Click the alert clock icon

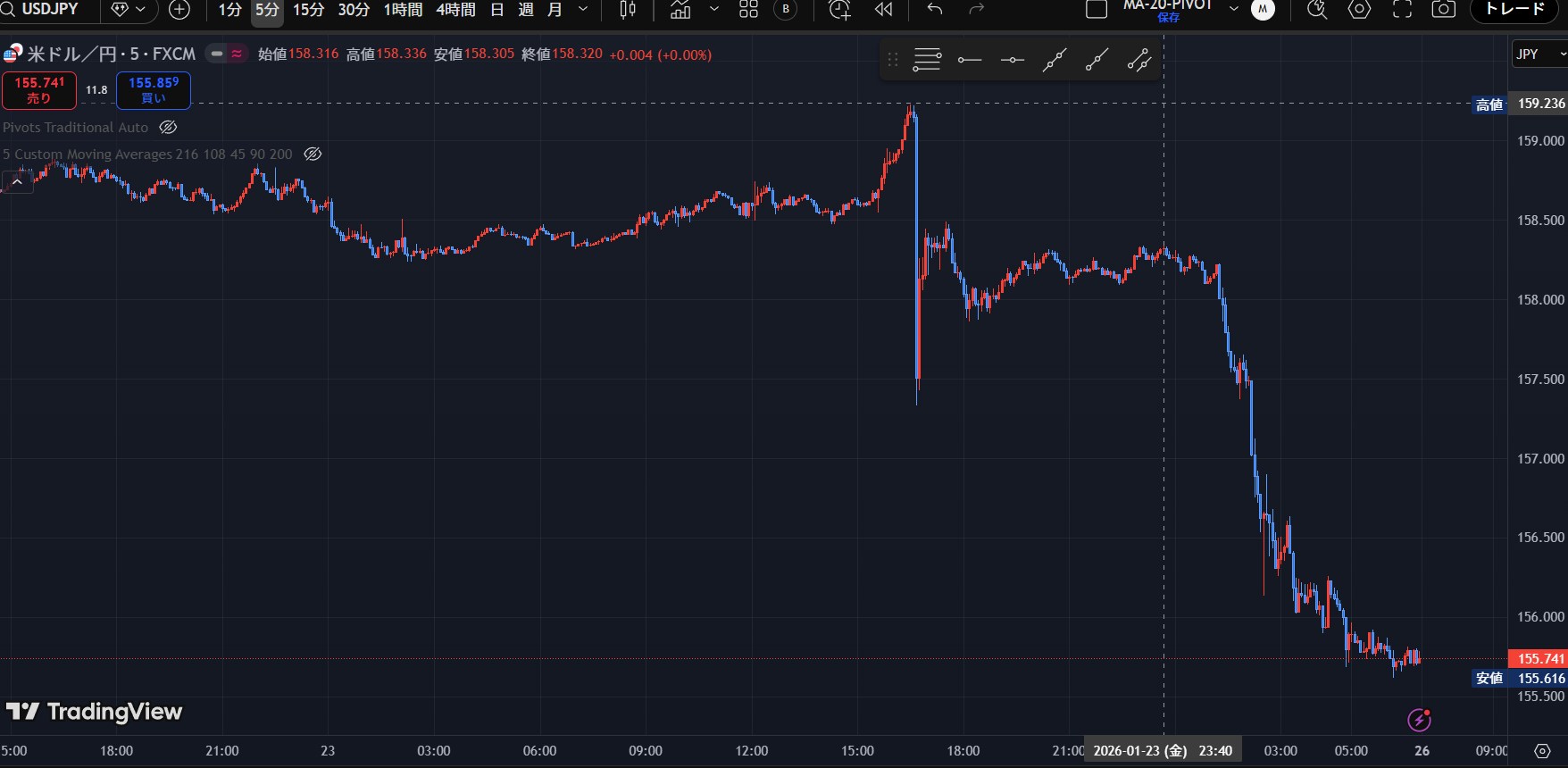pos(839,10)
